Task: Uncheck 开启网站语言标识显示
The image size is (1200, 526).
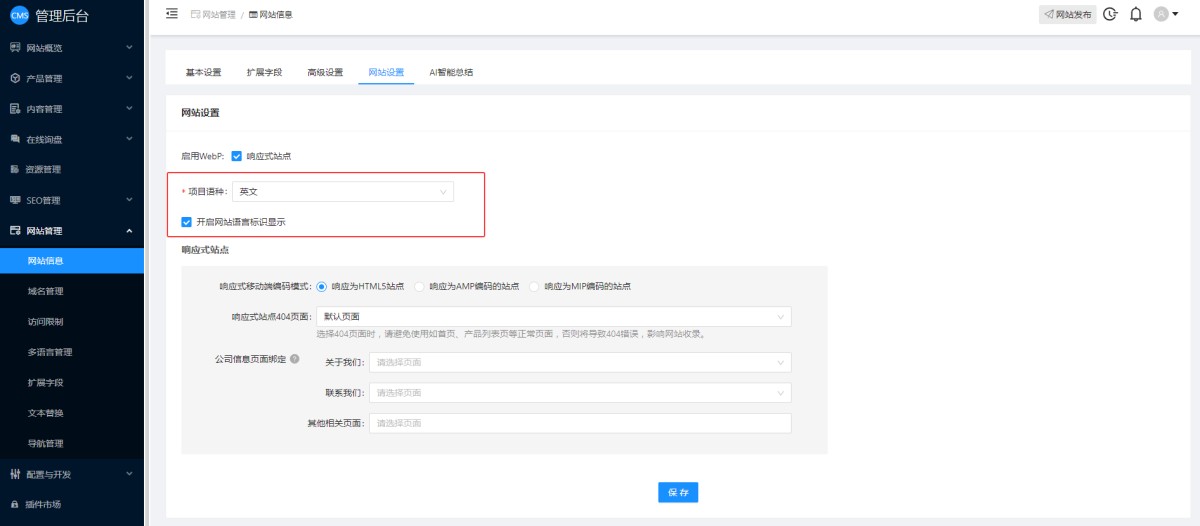Action: pos(186,222)
